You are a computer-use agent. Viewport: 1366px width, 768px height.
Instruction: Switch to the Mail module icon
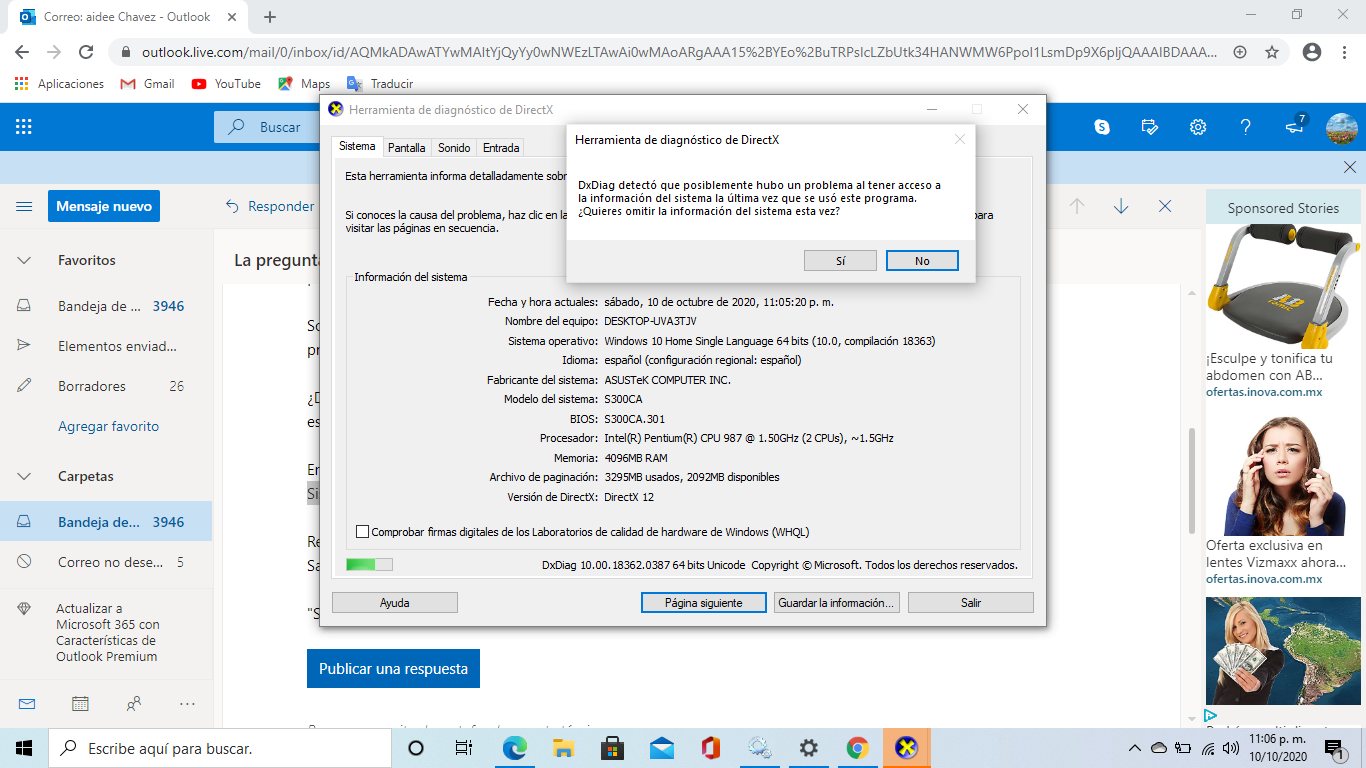27,704
